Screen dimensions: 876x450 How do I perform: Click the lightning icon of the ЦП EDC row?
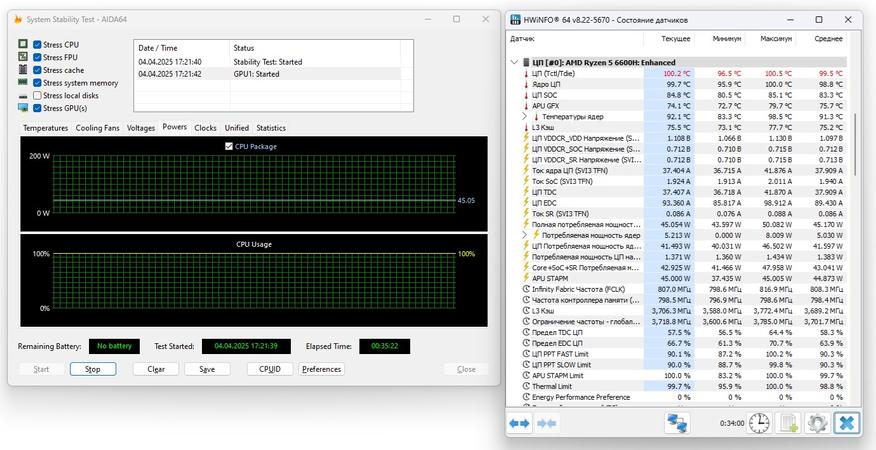point(526,202)
